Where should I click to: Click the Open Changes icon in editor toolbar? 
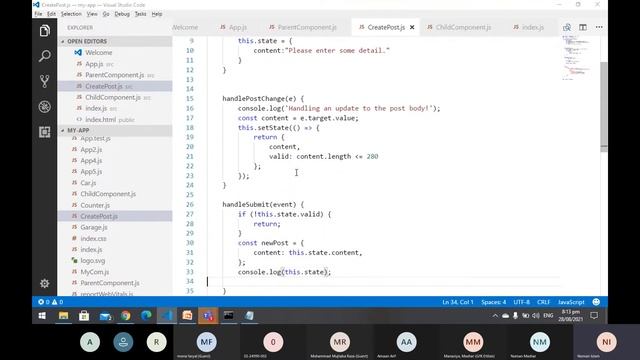[x=567, y=27]
